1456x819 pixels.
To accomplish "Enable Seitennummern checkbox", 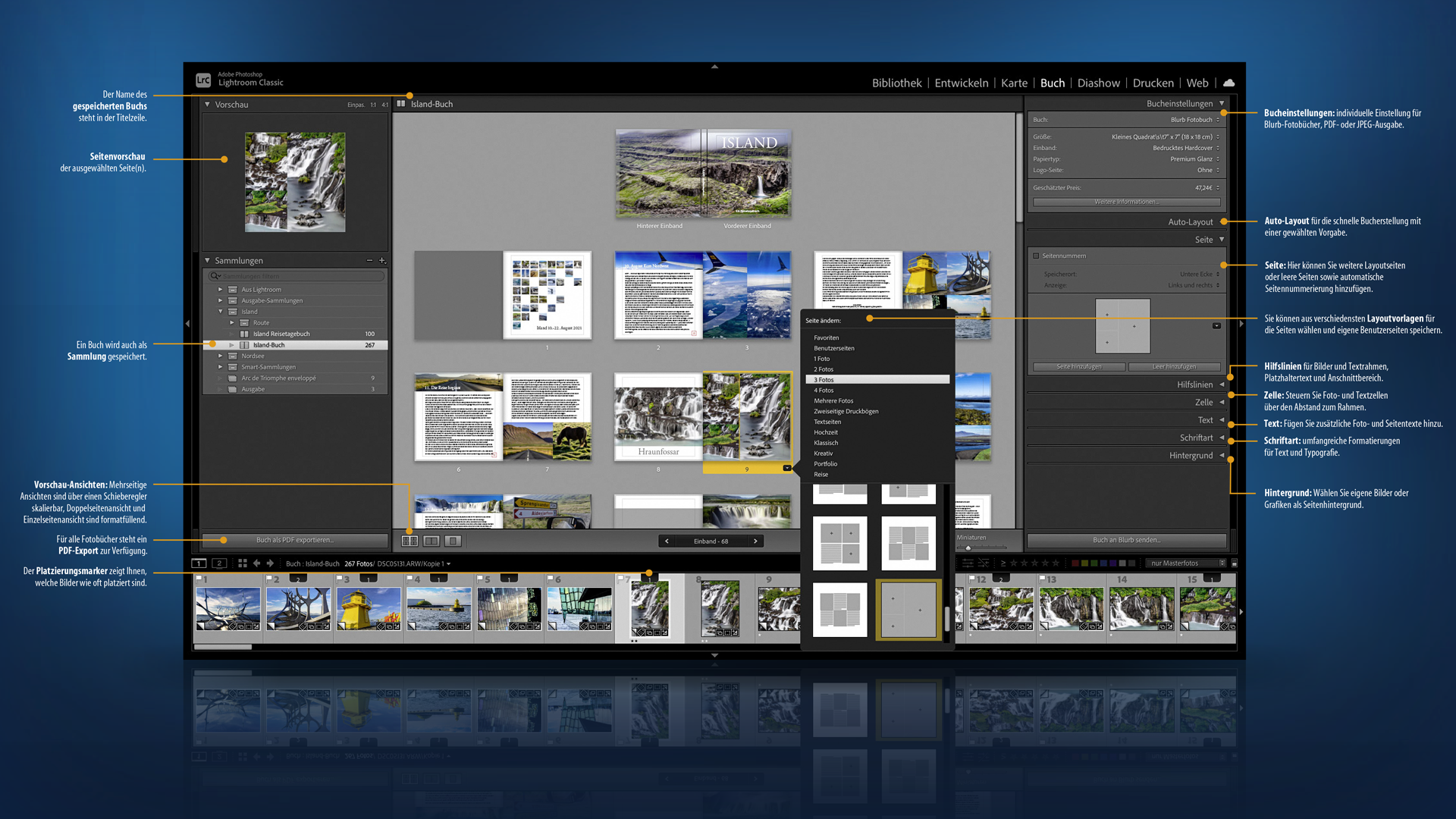I will click(1036, 256).
